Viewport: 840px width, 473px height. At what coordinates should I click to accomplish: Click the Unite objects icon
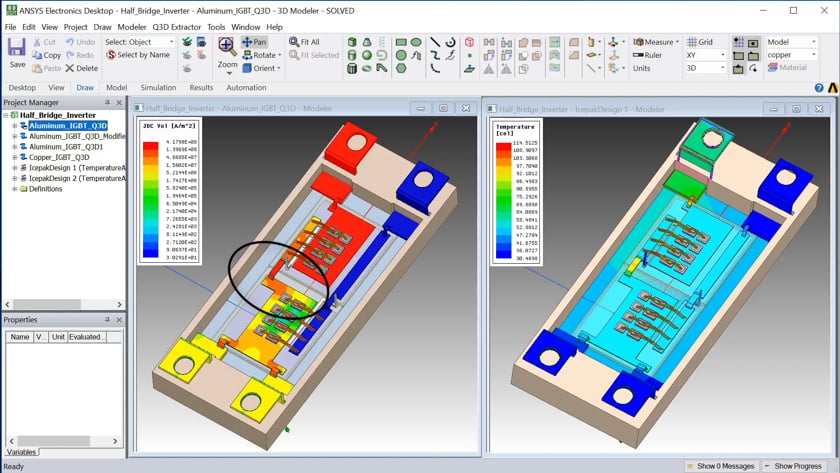coord(523,42)
